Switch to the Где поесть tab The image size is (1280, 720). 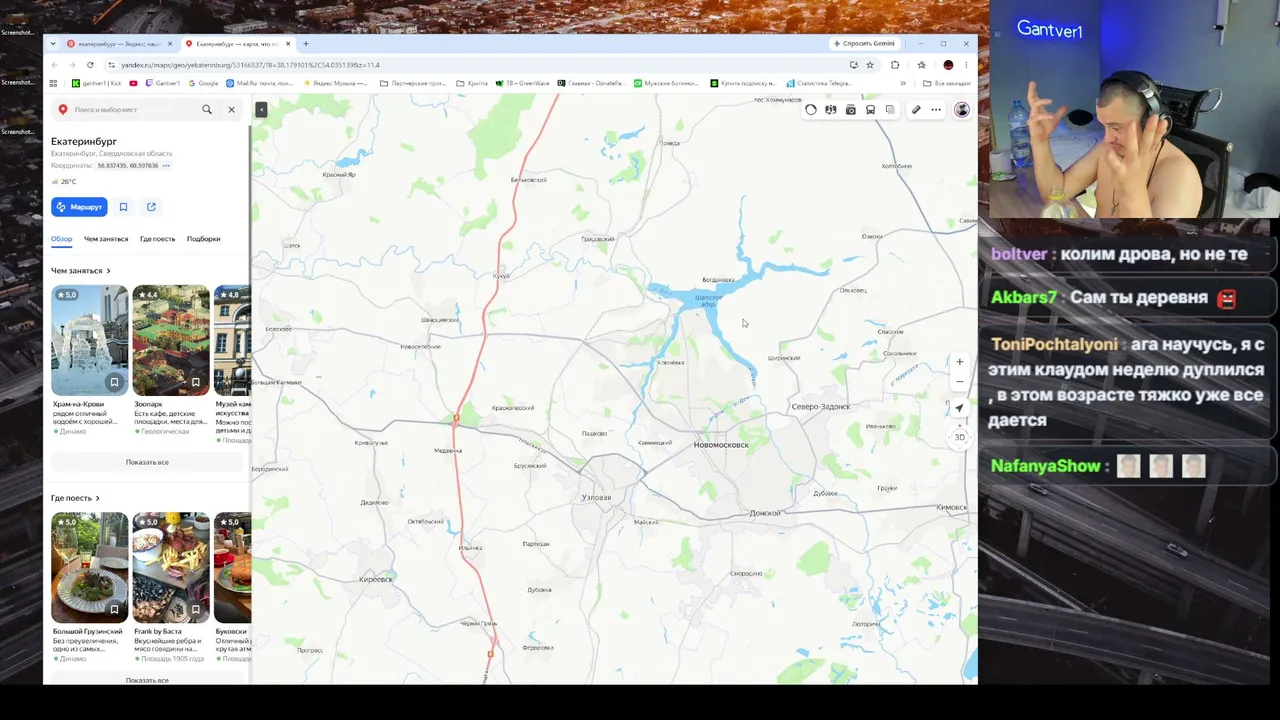click(157, 239)
